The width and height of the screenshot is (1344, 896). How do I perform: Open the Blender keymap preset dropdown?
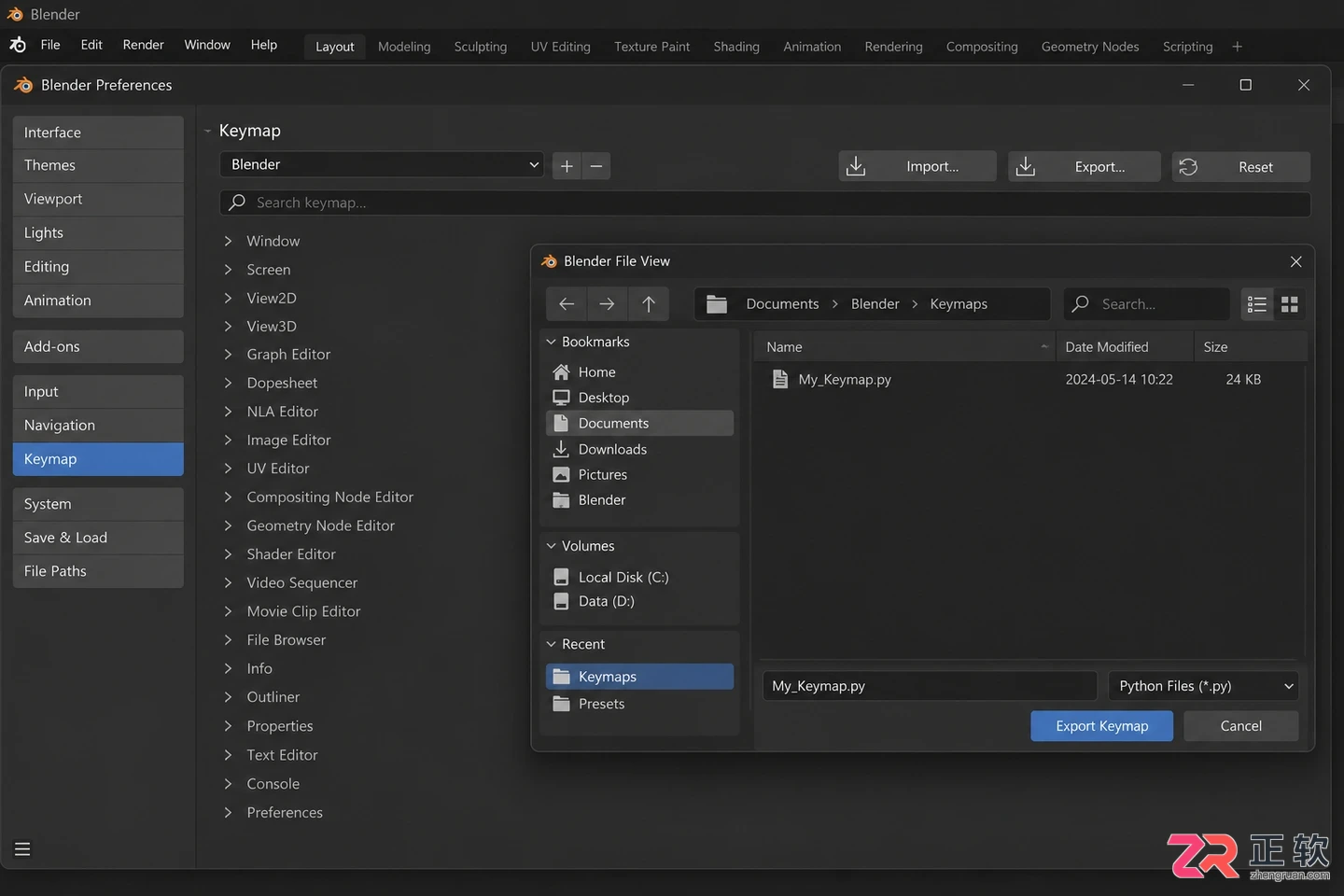(382, 164)
